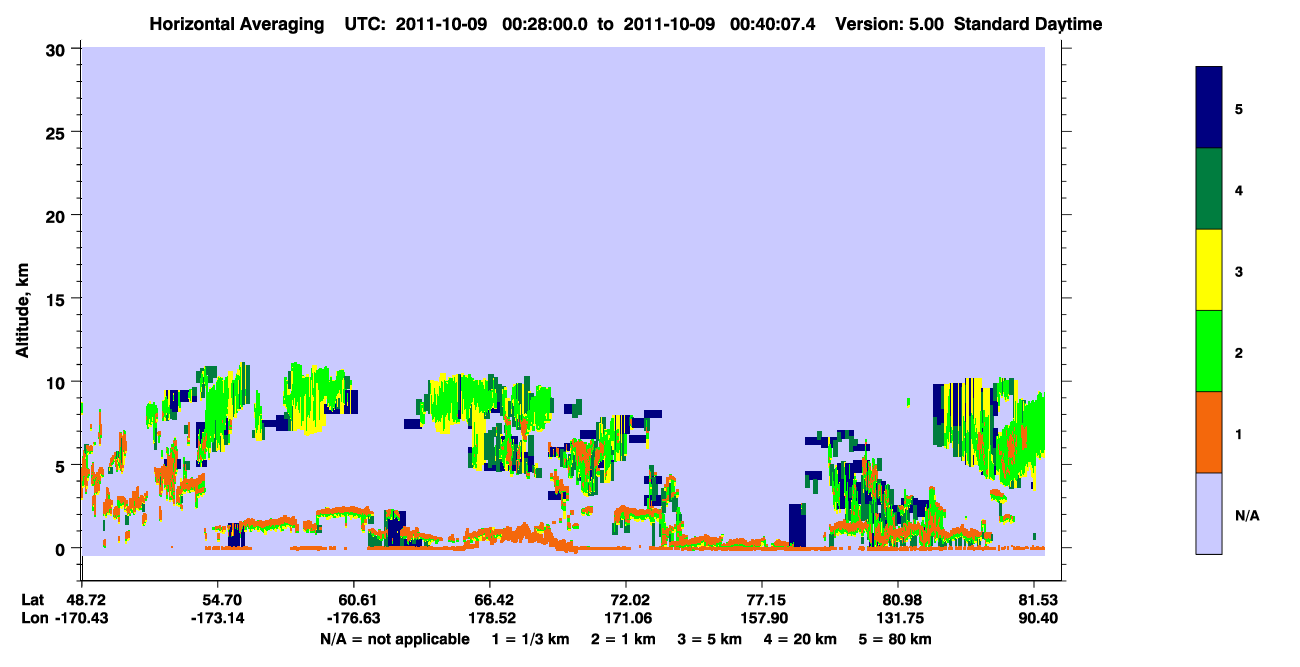
Task: Click the altitude tick label 20
Action: pos(58,215)
